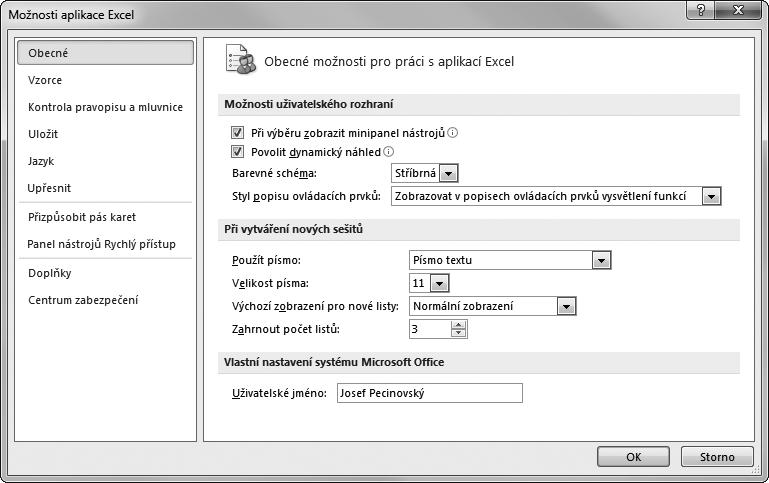Open Výchozí zobrazení pro nové listy dropdown
Screen dimensions: 769x483
(x=566, y=306)
